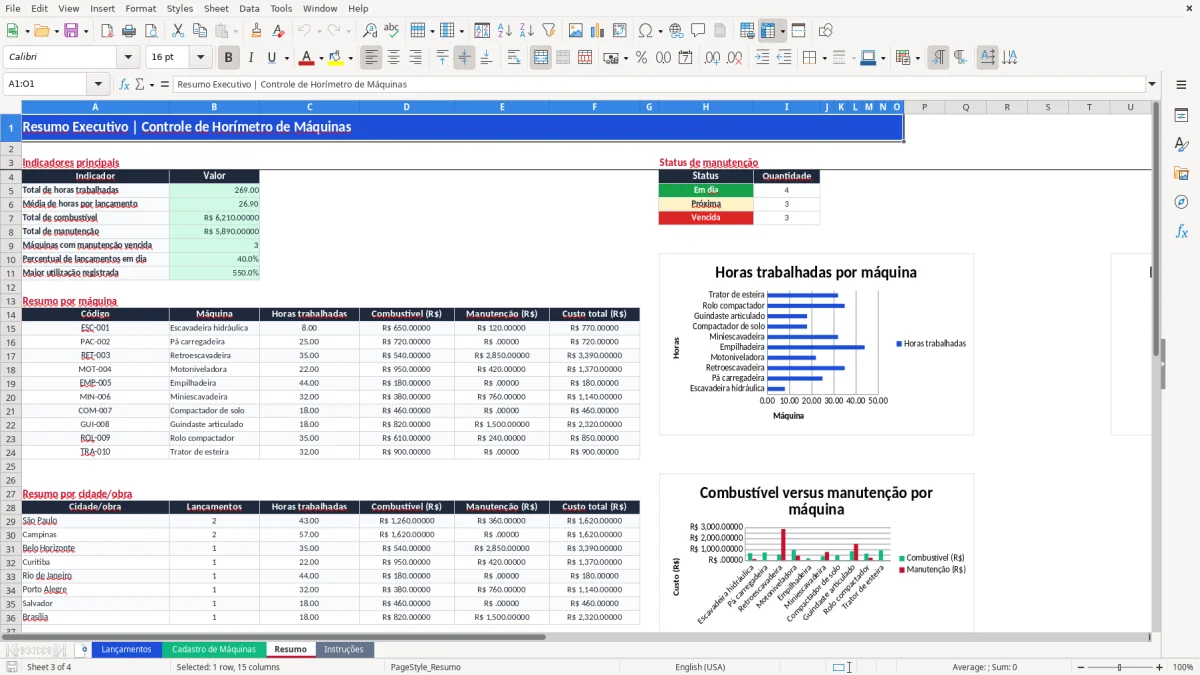Click the Zoom Out minus button
1200x675 pixels.
[1079, 667]
